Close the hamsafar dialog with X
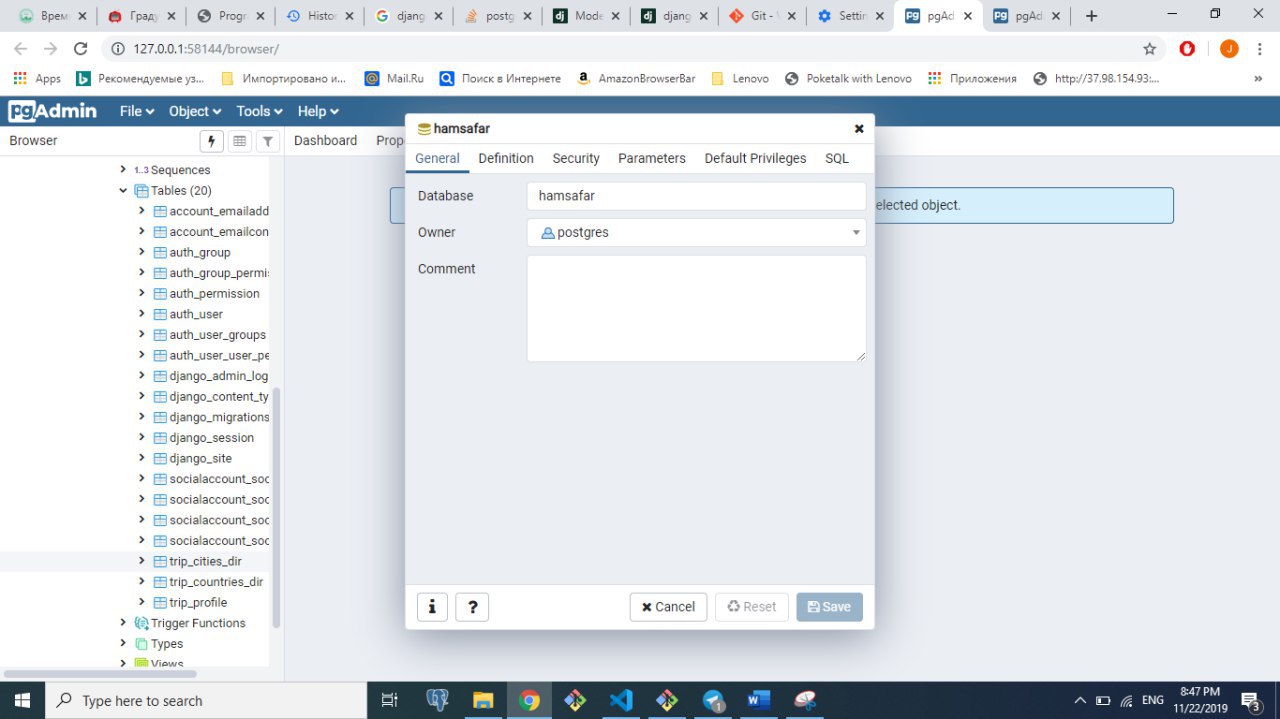The width and height of the screenshot is (1280, 719). click(859, 128)
